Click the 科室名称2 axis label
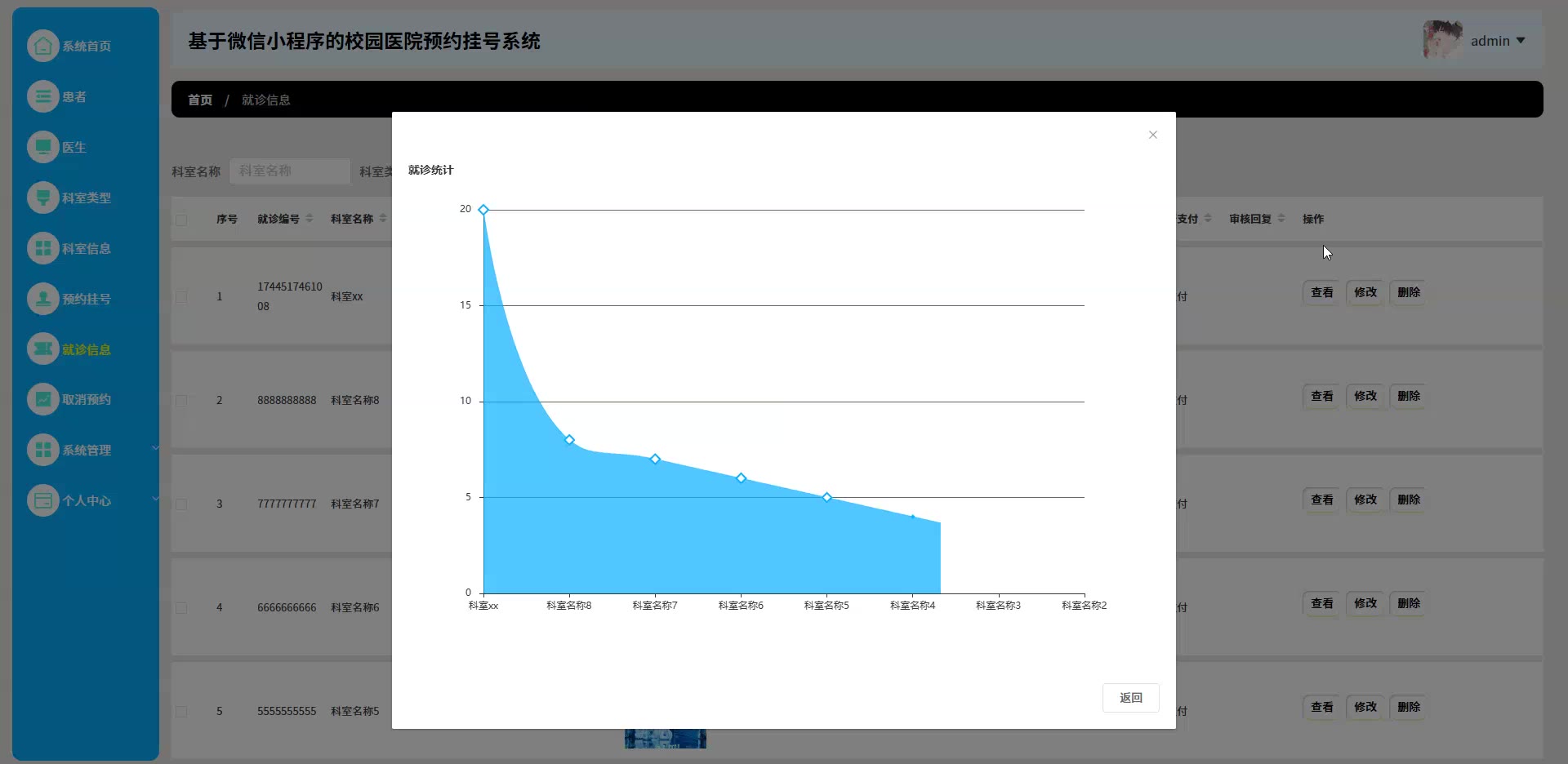Viewport: 1568px width, 764px height. point(1085,606)
